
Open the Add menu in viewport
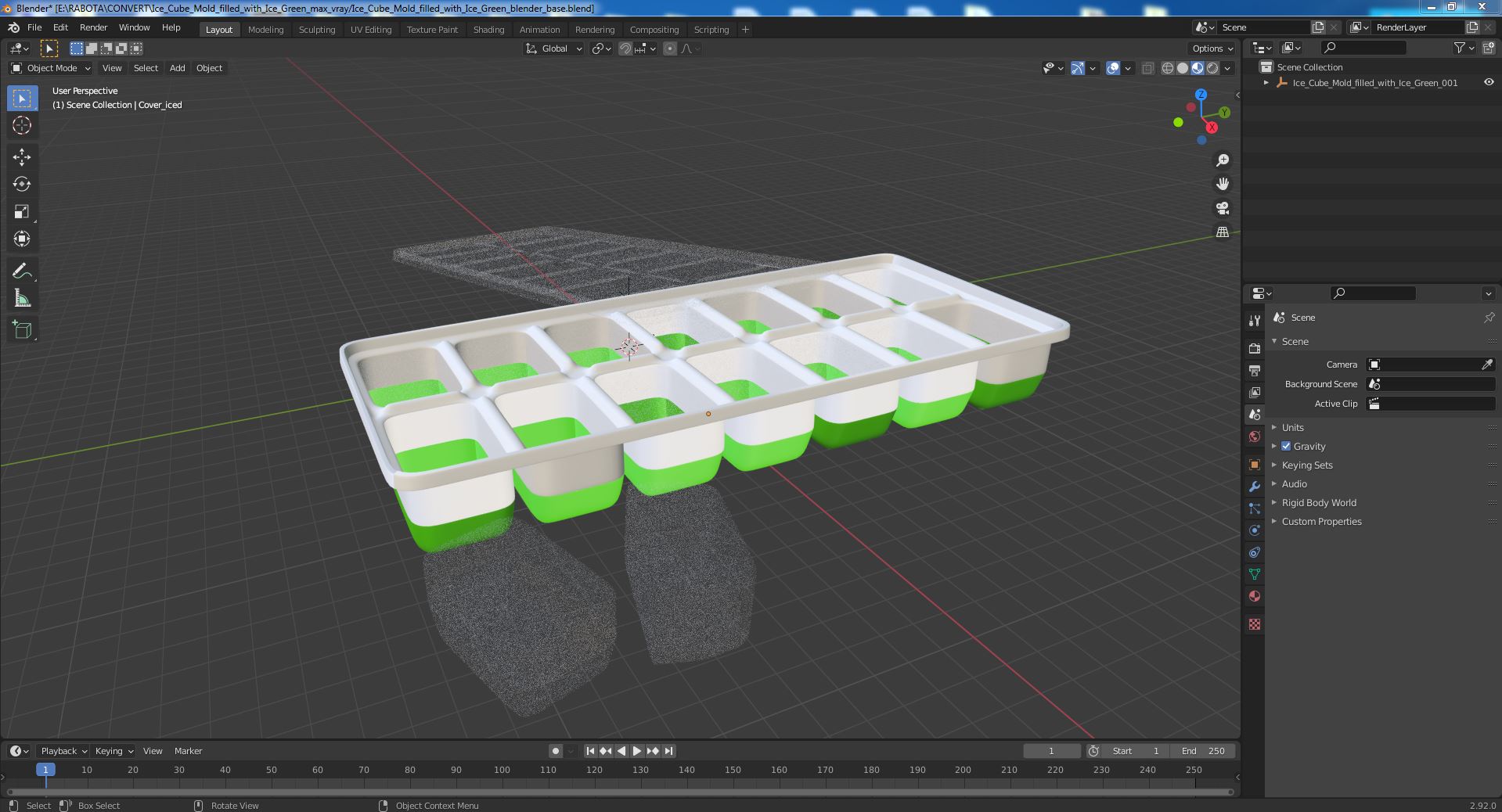click(178, 68)
